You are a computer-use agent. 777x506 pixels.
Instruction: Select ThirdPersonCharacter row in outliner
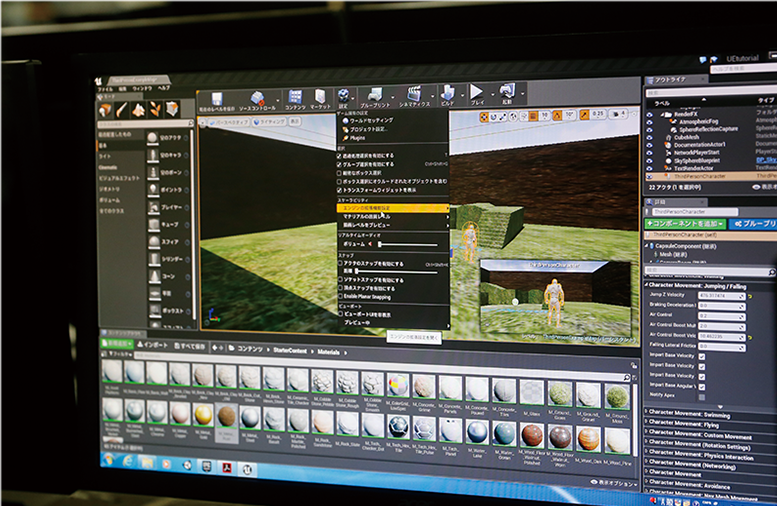[711, 176]
